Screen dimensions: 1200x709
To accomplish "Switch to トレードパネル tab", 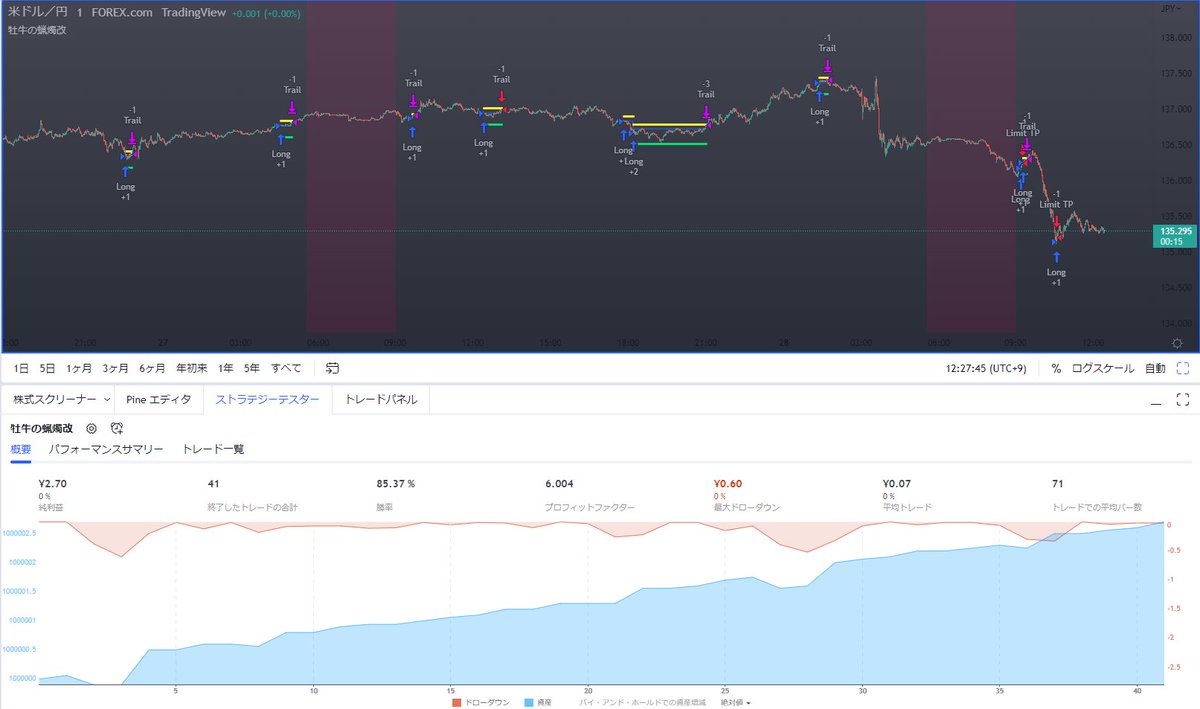I will click(x=381, y=399).
